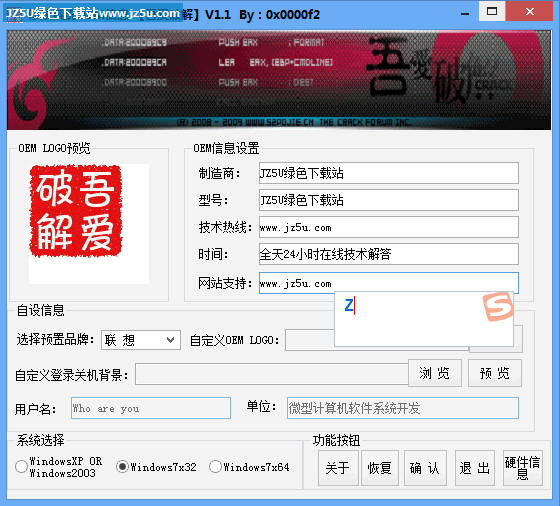Click the Sogou input method S logo
560x506 pixels.
click(498, 306)
